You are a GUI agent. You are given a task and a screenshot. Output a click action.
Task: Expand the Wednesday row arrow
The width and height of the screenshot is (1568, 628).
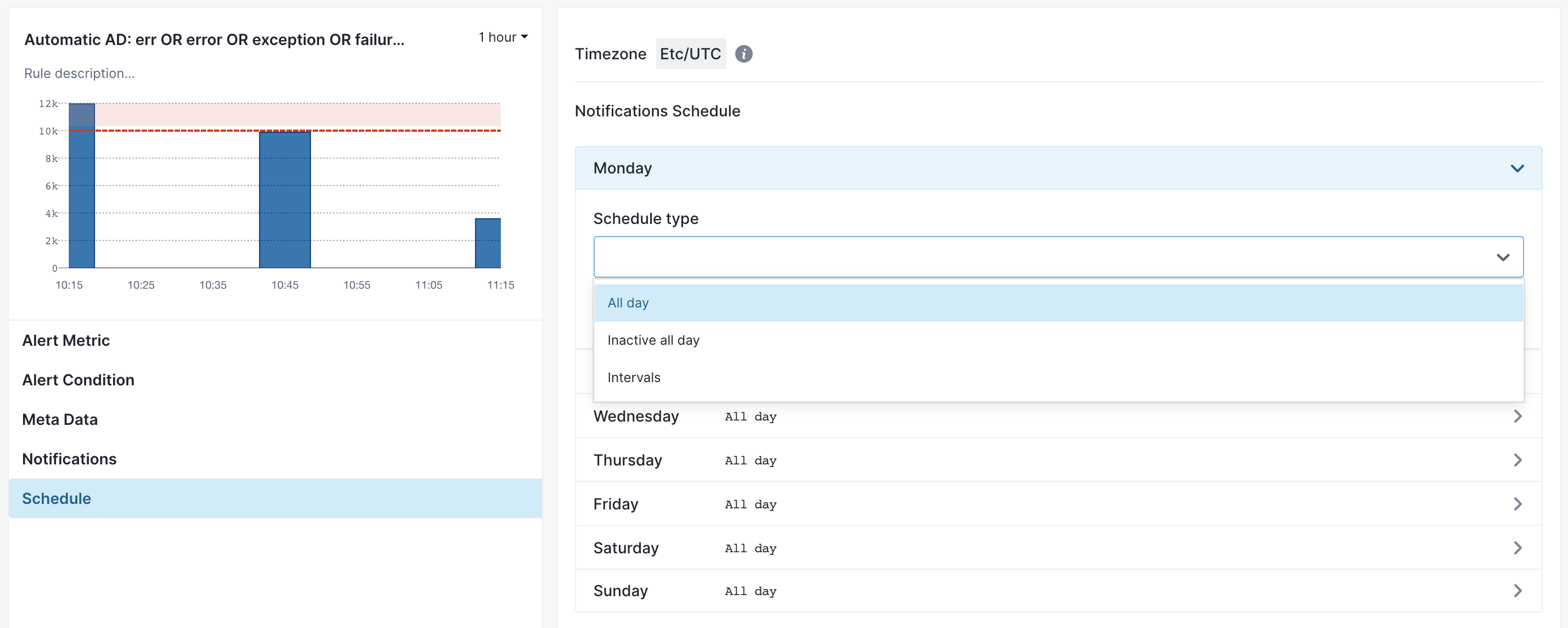[x=1518, y=416]
